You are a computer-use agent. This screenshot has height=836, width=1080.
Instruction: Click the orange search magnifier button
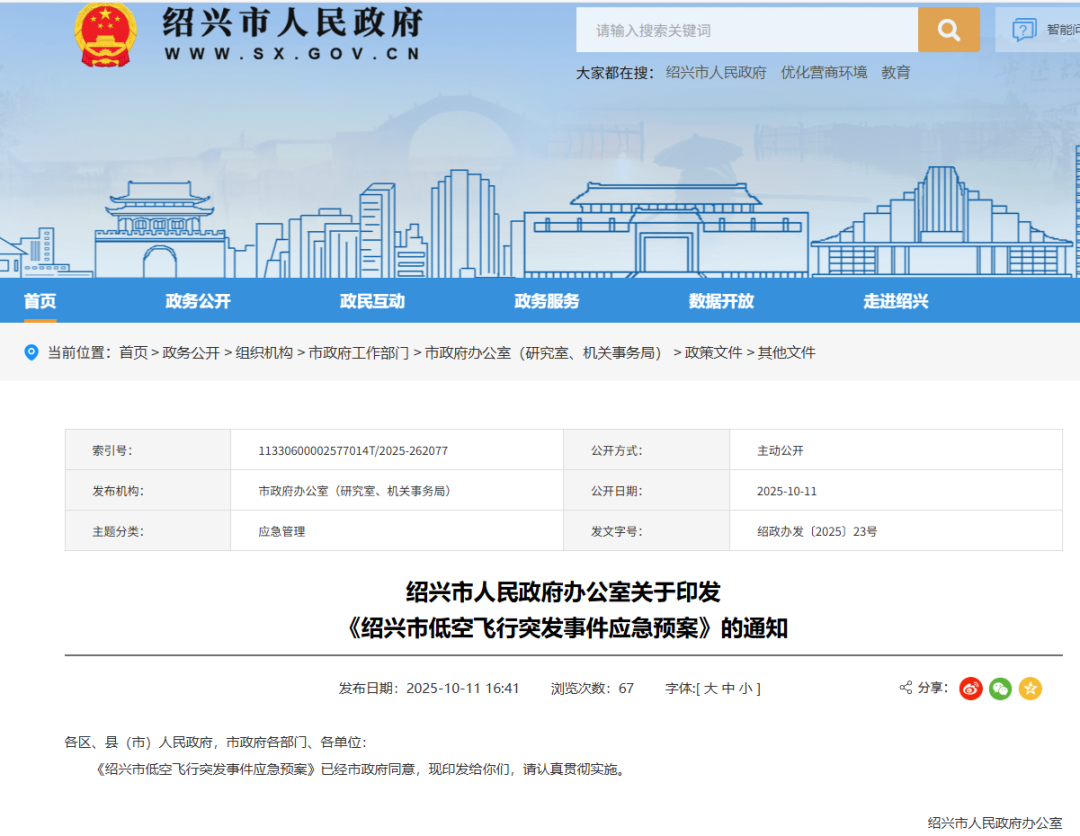(x=948, y=30)
